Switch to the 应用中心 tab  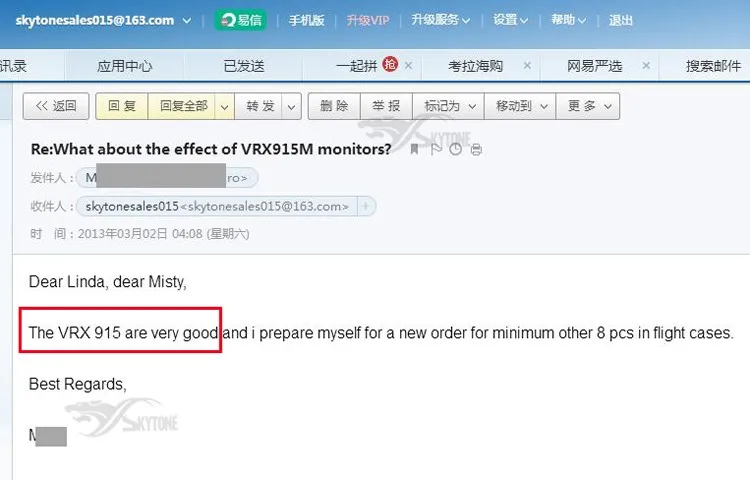click(124, 66)
